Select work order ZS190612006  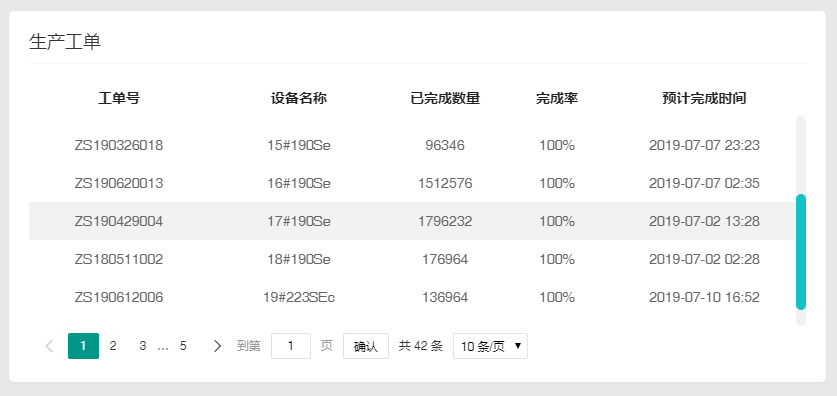(x=119, y=297)
